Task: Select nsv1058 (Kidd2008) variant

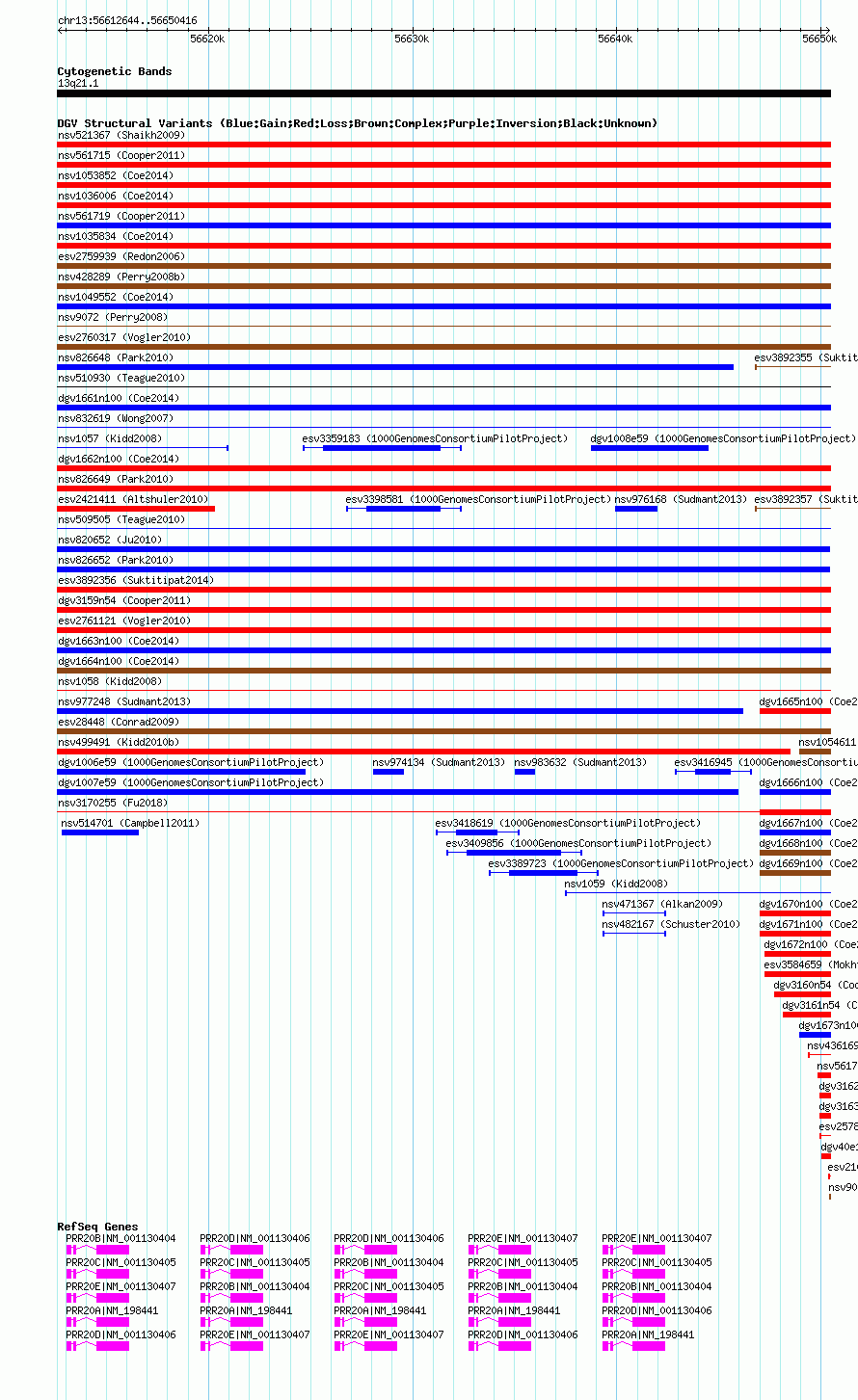Action: click(110, 681)
